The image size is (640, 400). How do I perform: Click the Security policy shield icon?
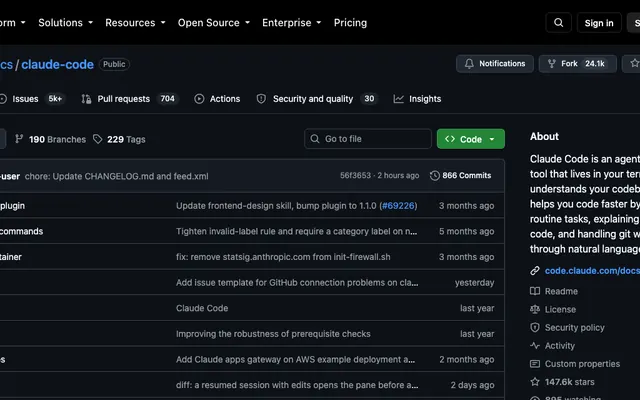click(535, 327)
